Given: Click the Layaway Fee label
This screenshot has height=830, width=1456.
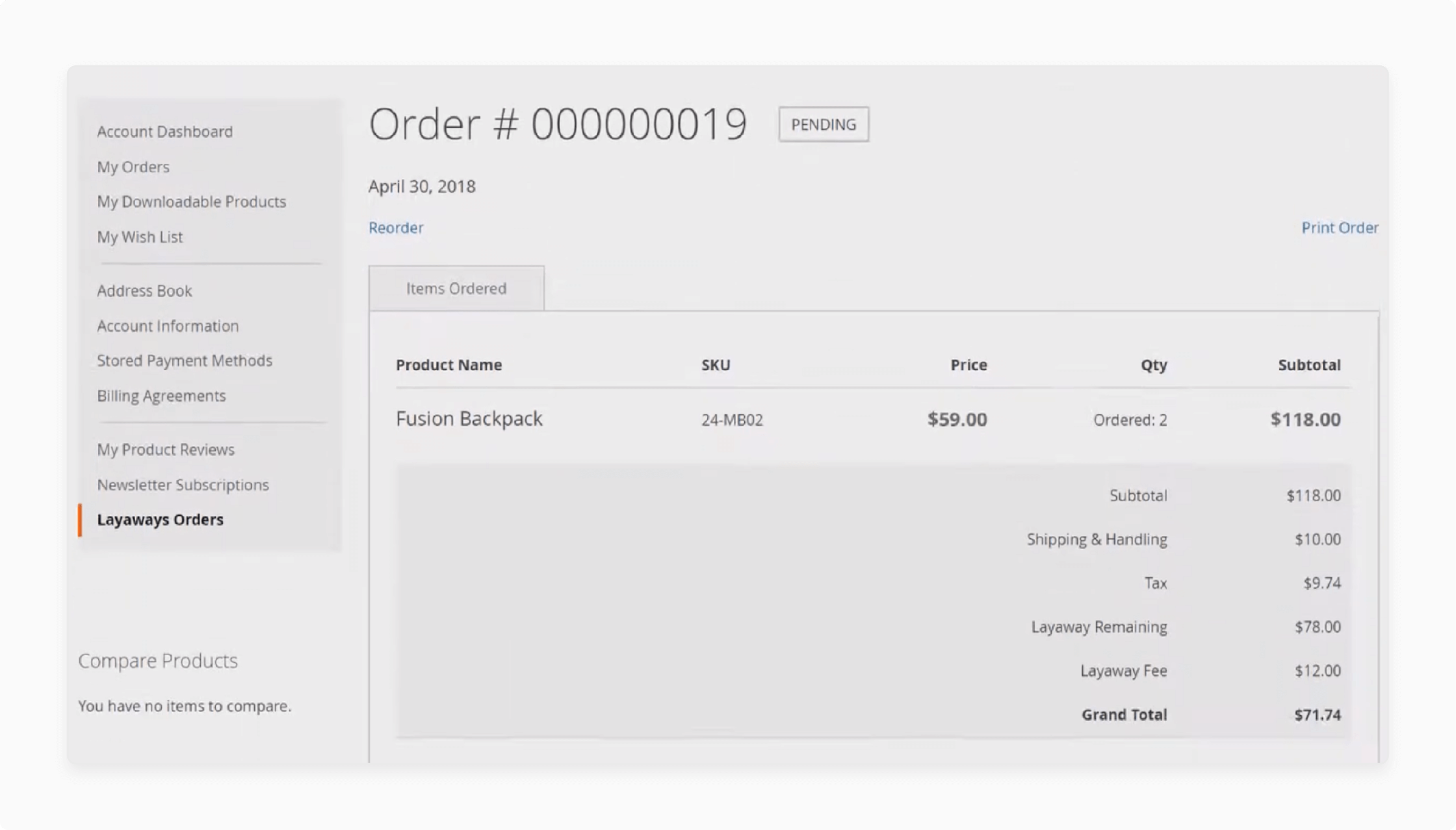Looking at the screenshot, I should 1124,671.
